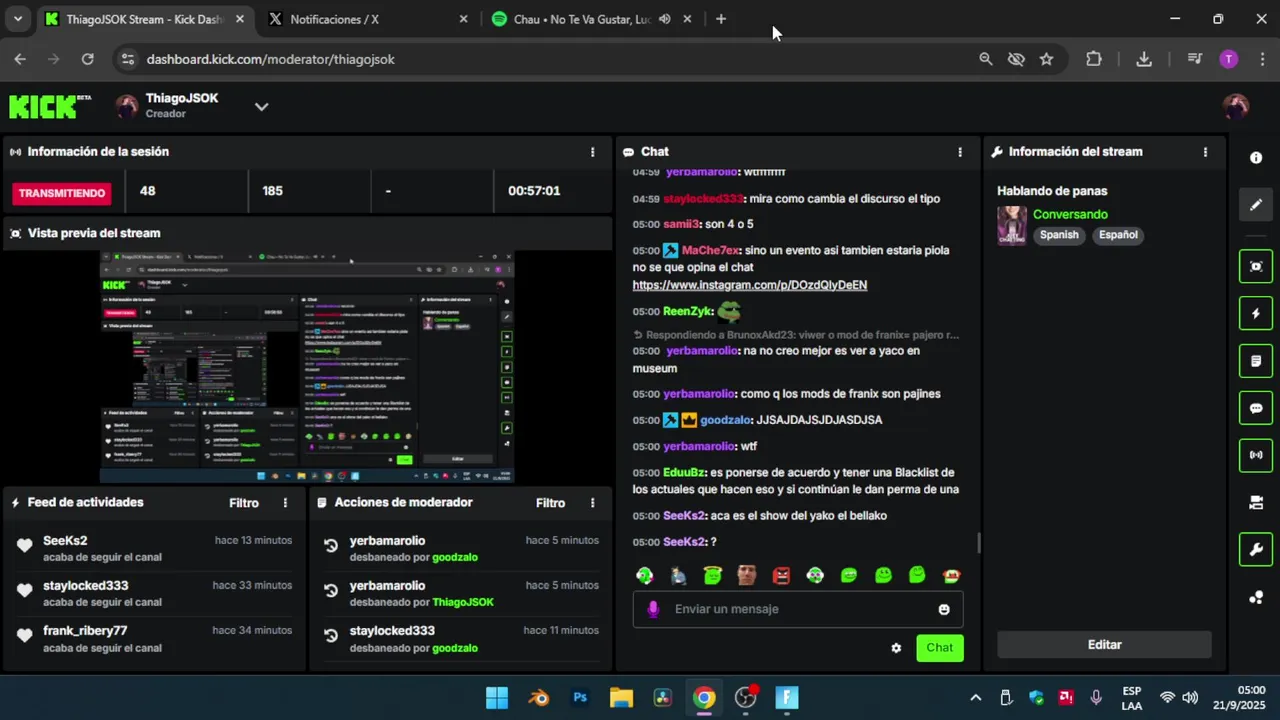The height and width of the screenshot is (720, 1280).
Task: Toggle the activity feed lightning widget
Action: click(1256, 313)
